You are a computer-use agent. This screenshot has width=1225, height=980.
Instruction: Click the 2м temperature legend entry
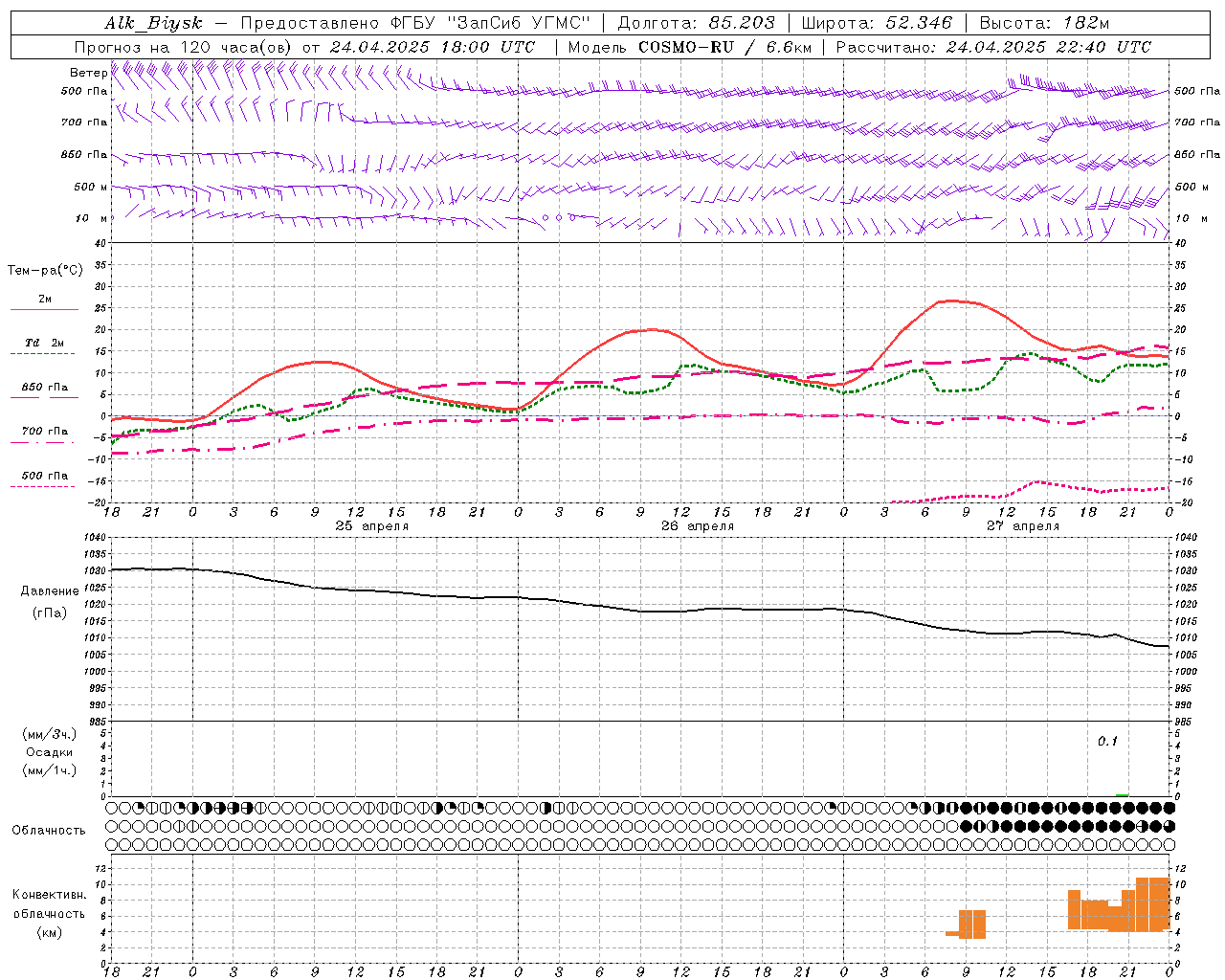45,300
